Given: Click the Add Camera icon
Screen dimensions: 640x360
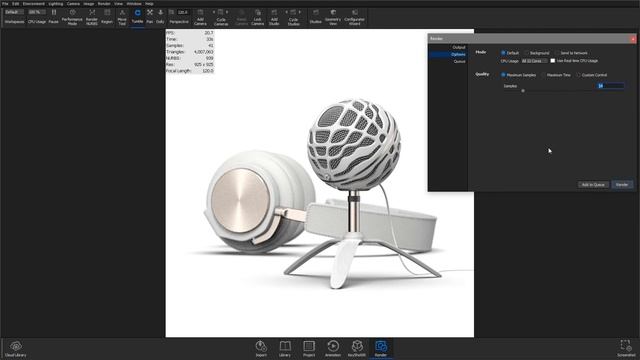Looking at the screenshot, I should 200,13.
